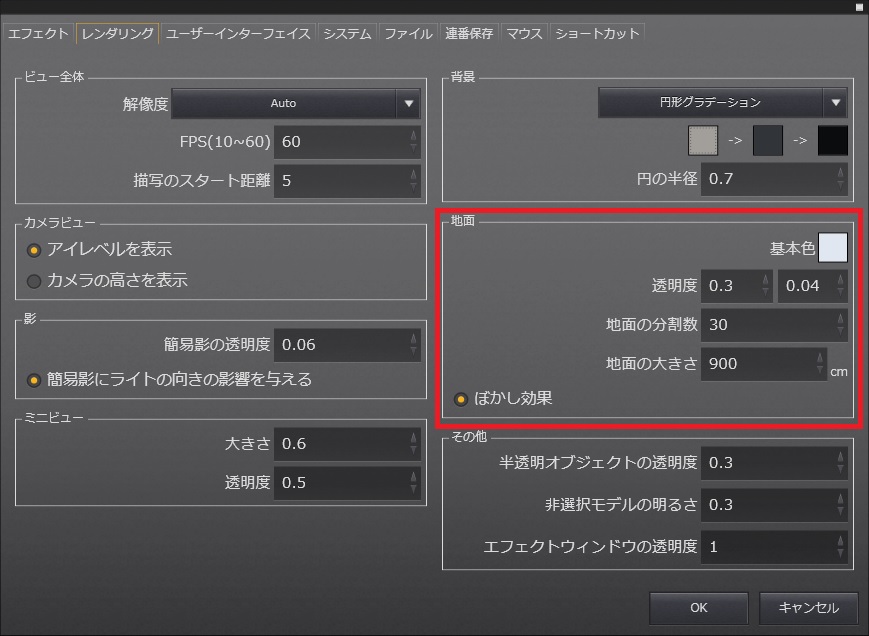Select カメラの高さを表示 radio option
Screen dimensions: 869x636
point(34,281)
